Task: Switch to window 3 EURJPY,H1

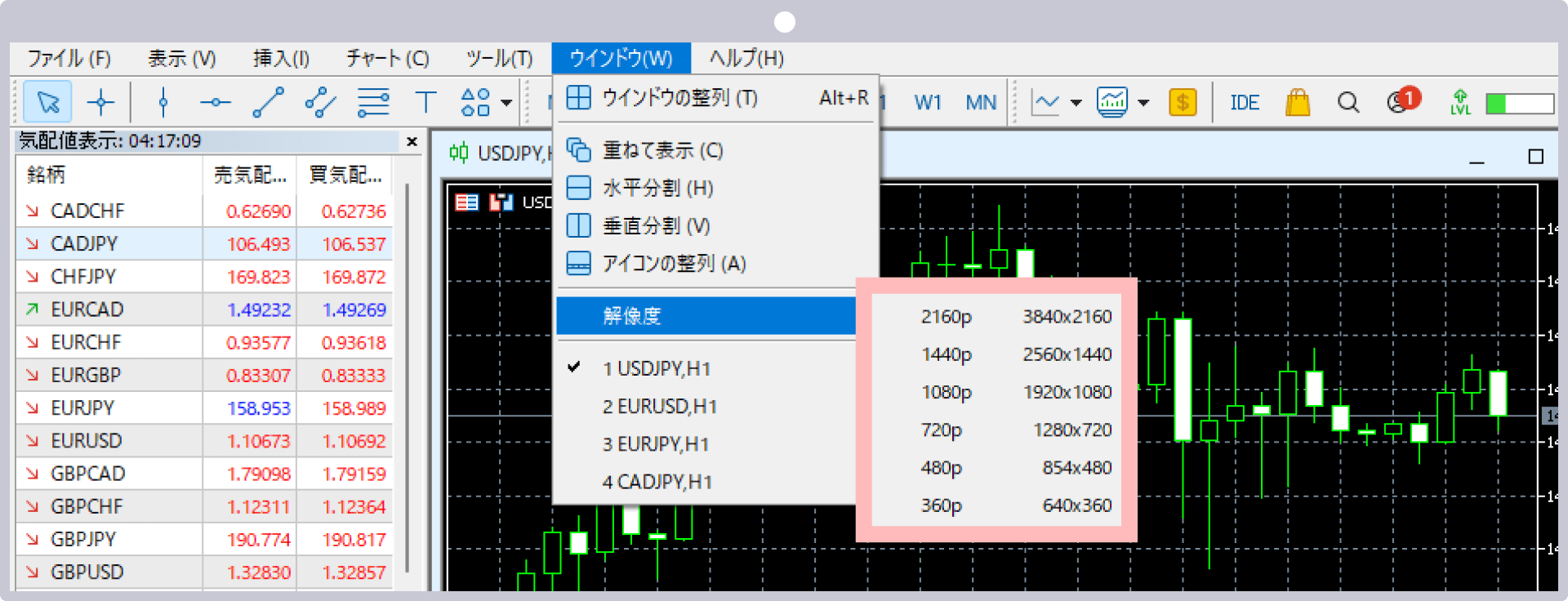Action: 705,443
